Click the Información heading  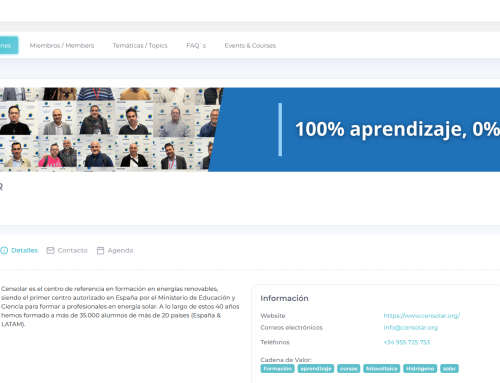pyautogui.click(x=284, y=298)
